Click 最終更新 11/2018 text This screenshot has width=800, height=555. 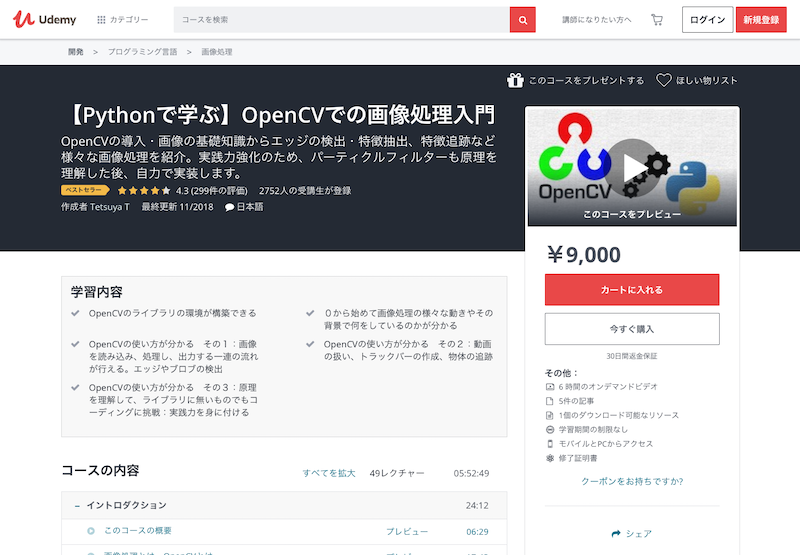(x=177, y=207)
